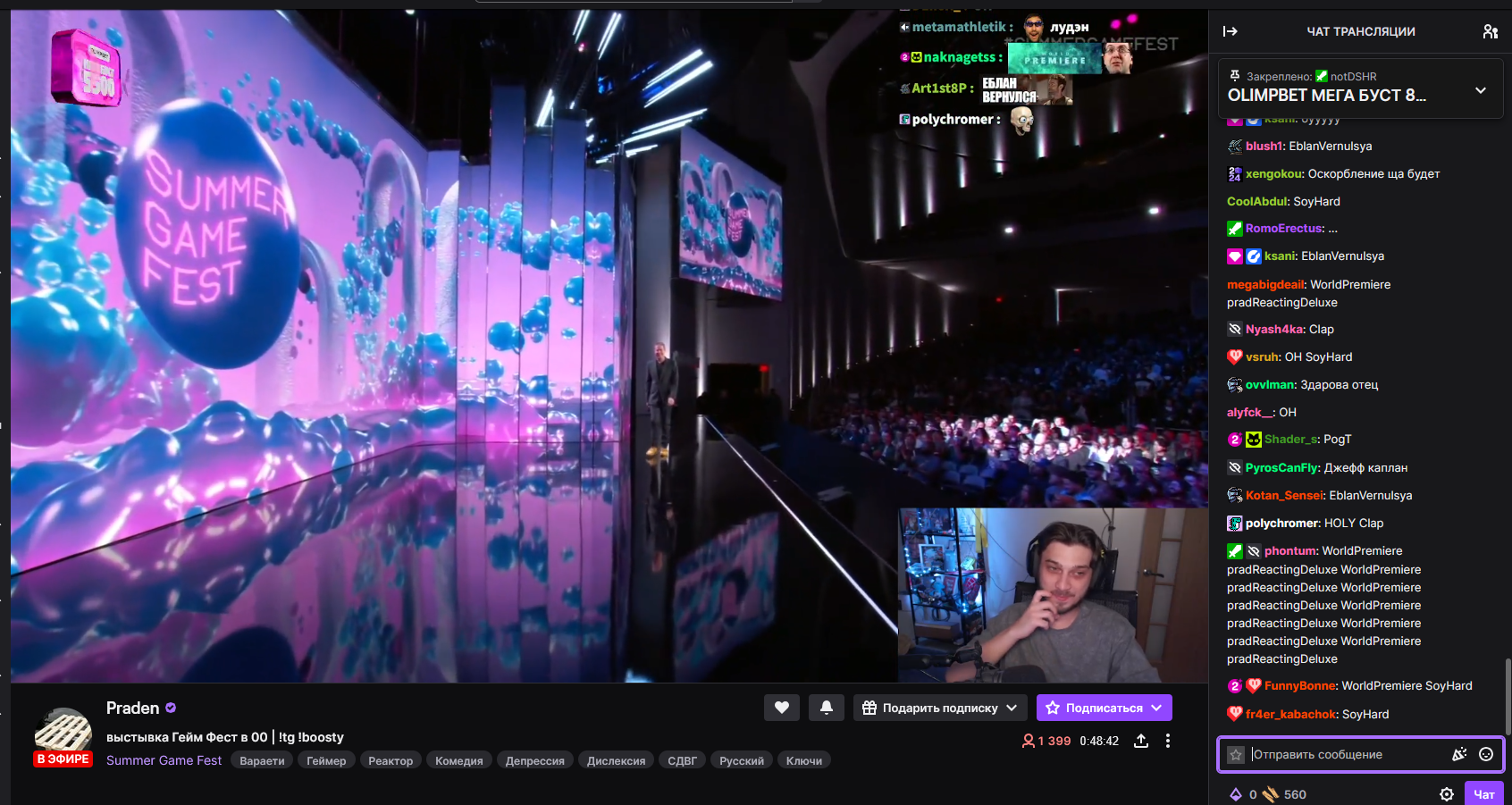Click the moderator badge next to RomoErectus
Image resolution: width=1512 pixels, height=805 pixels.
click(1235, 229)
